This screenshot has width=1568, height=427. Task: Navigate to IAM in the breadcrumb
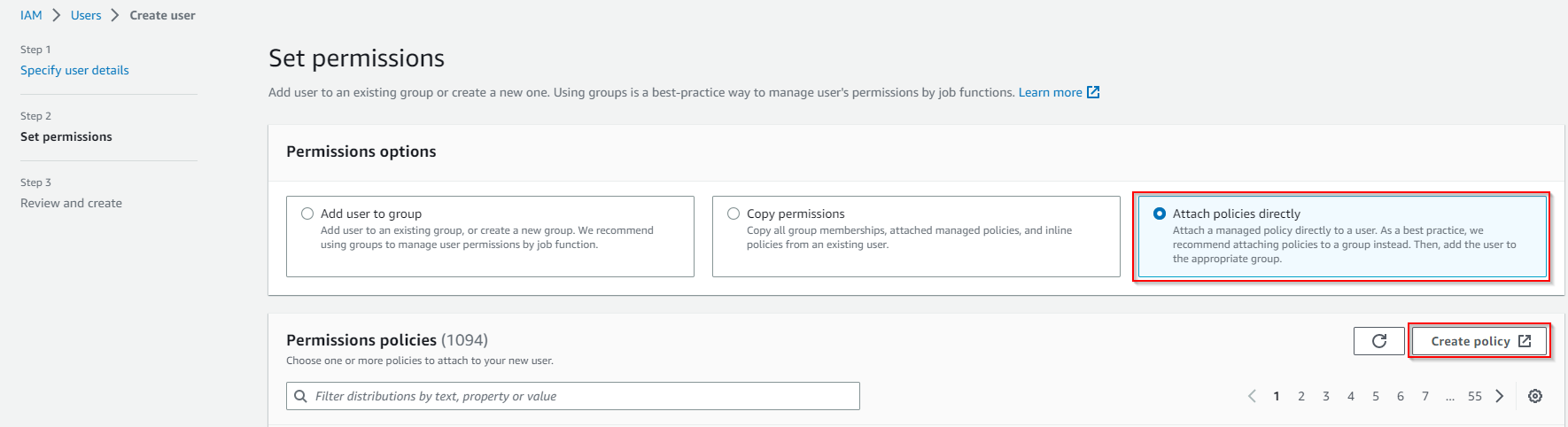point(31,15)
